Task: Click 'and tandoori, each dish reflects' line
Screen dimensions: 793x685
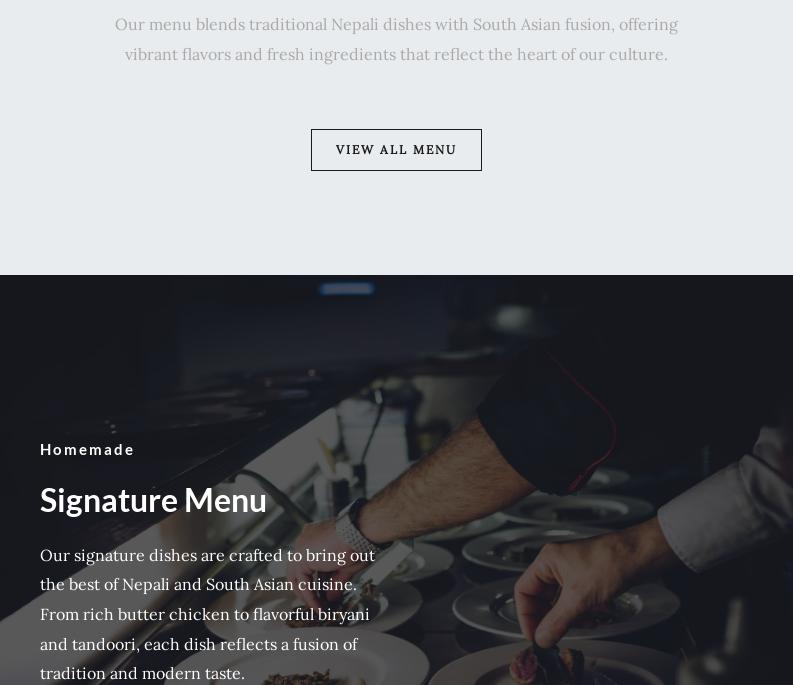Action: 199,644
